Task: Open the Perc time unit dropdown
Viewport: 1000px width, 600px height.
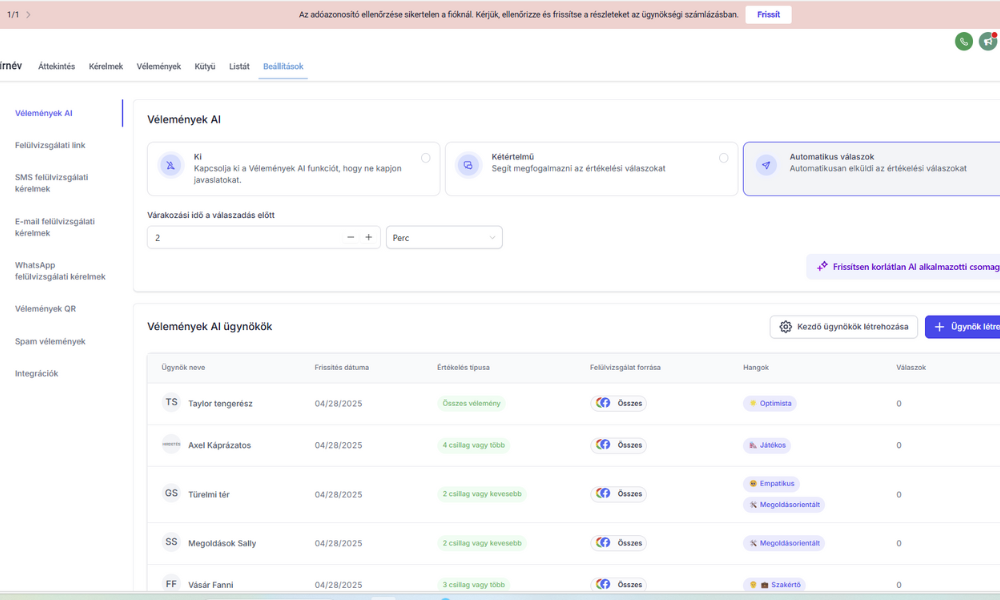Action: [x=444, y=237]
